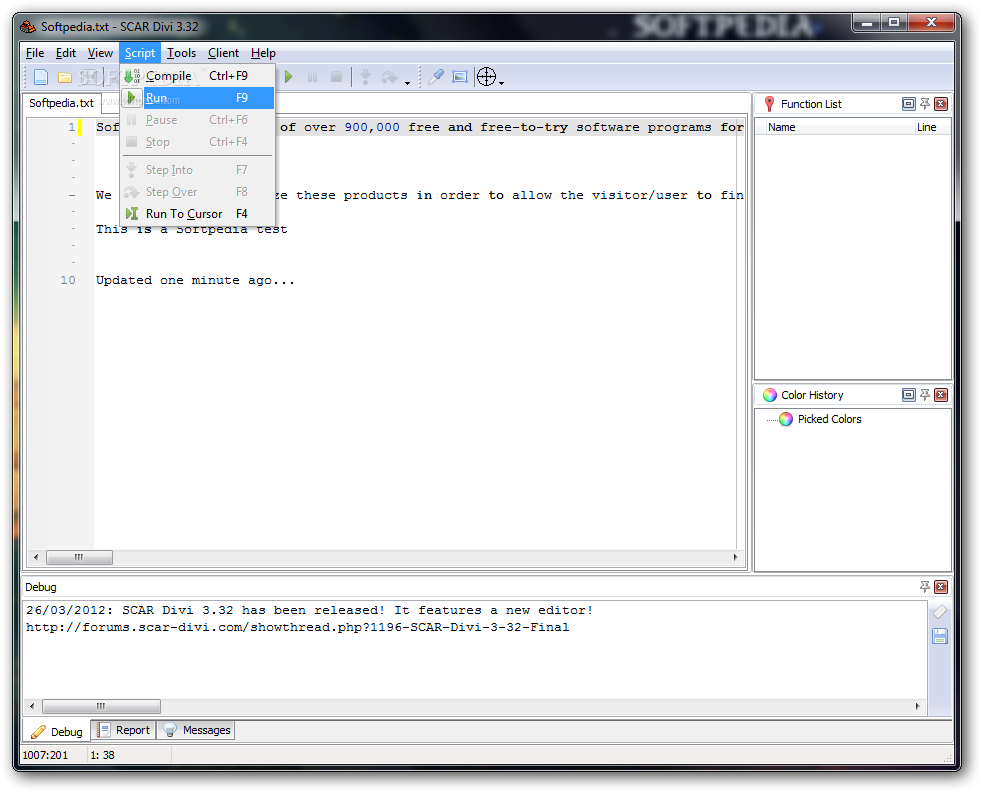The image size is (982, 792).
Task: Click the bitmap selection picture icon
Action: pos(460,77)
